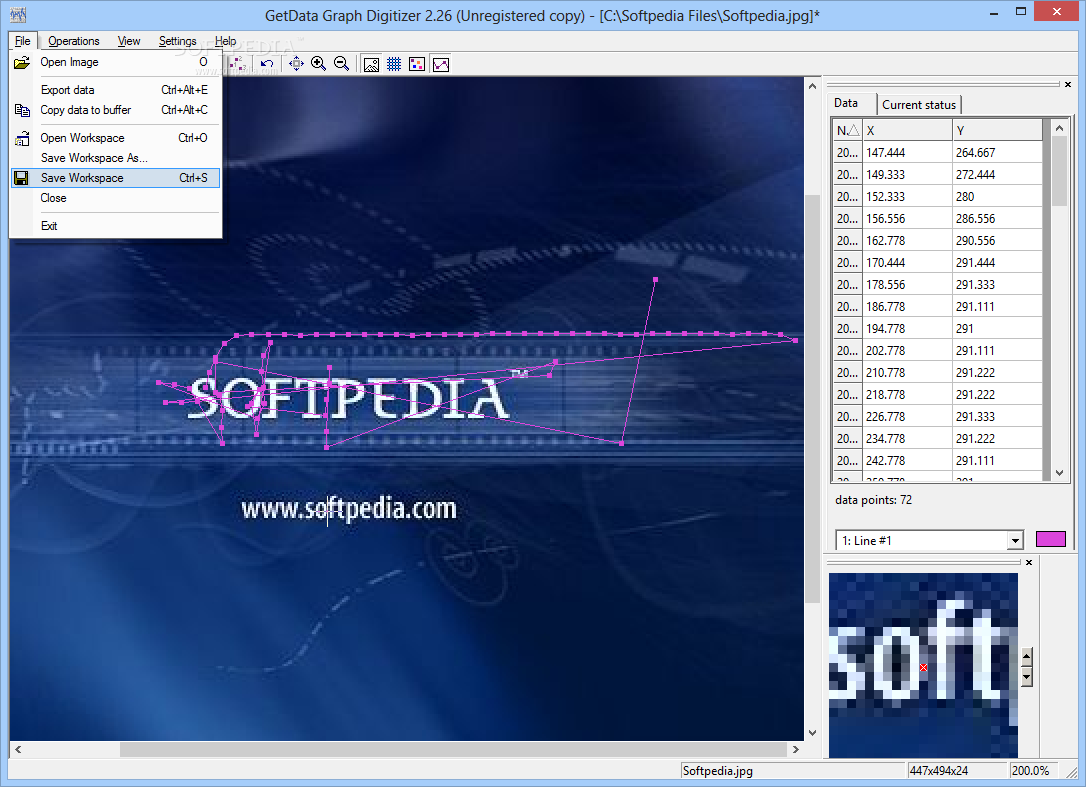Click the image vertical scroll down arrow

coord(812,732)
